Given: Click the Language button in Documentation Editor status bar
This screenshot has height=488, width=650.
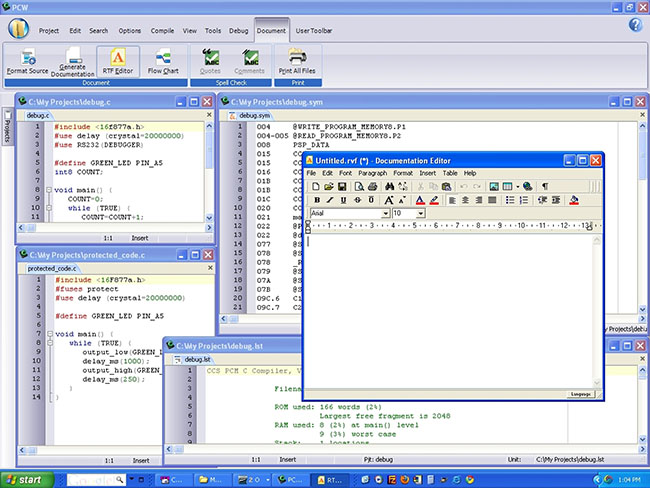Looking at the screenshot, I should 581,394.
